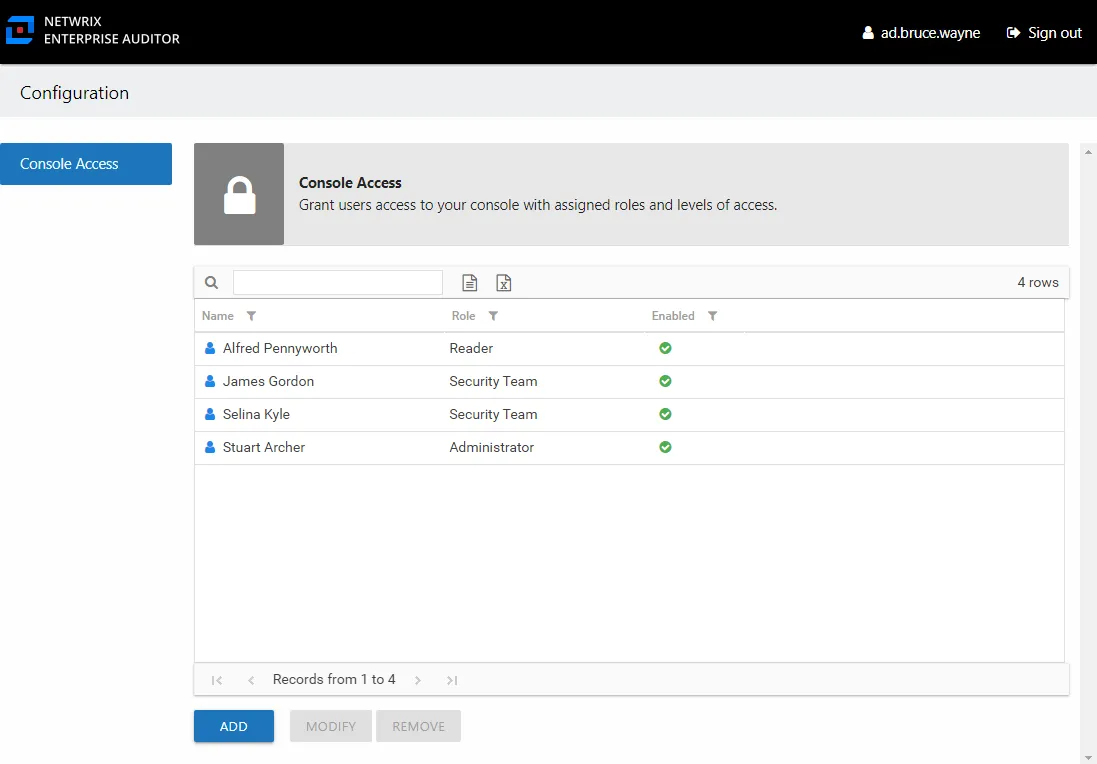
Task: Select the Stuart Archer row
Action: tap(630, 447)
